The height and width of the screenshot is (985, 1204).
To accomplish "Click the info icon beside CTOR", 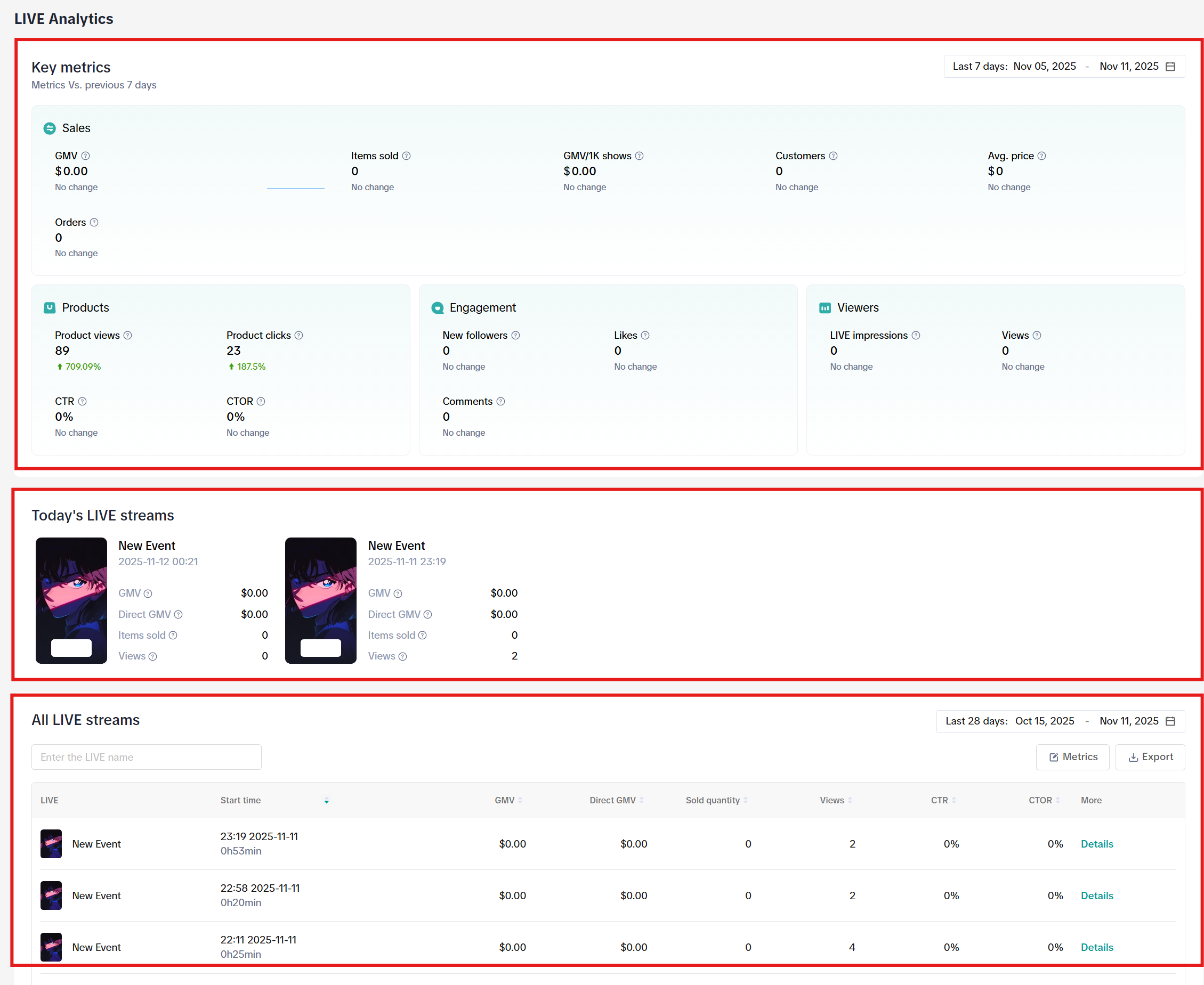I will pos(261,402).
